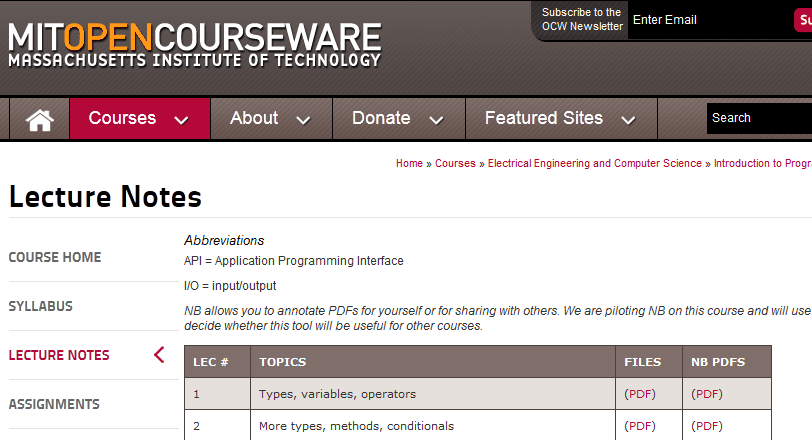
Task: Select Assignments in sidebar
Action: tap(54, 404)
